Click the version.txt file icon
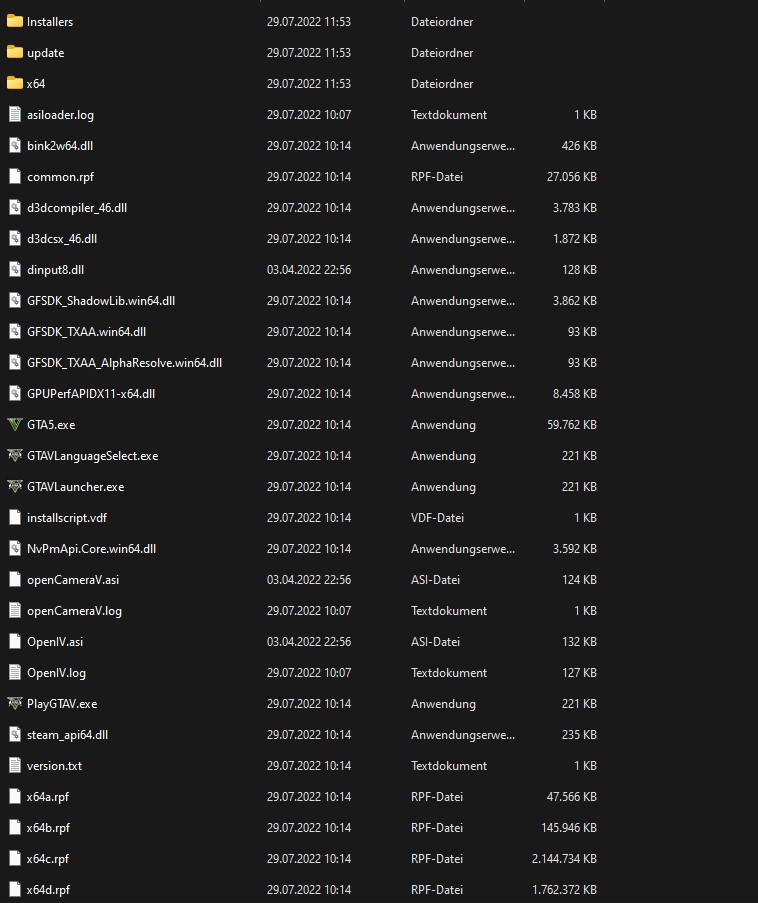This screenshot has width=758, height=903. point(15,766)
